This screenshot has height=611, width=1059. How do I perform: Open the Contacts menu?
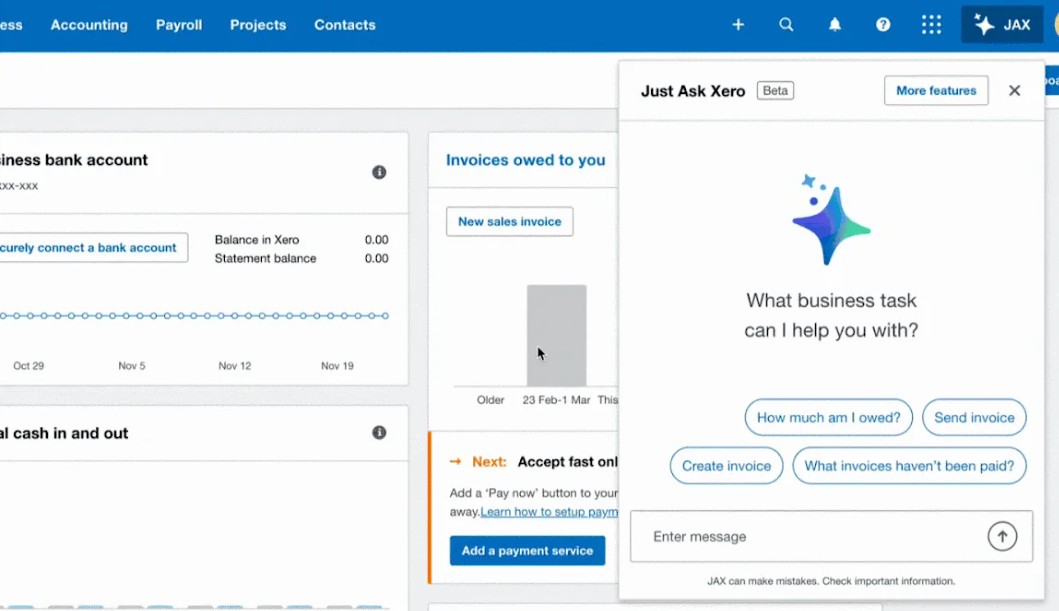coord(344,25)
